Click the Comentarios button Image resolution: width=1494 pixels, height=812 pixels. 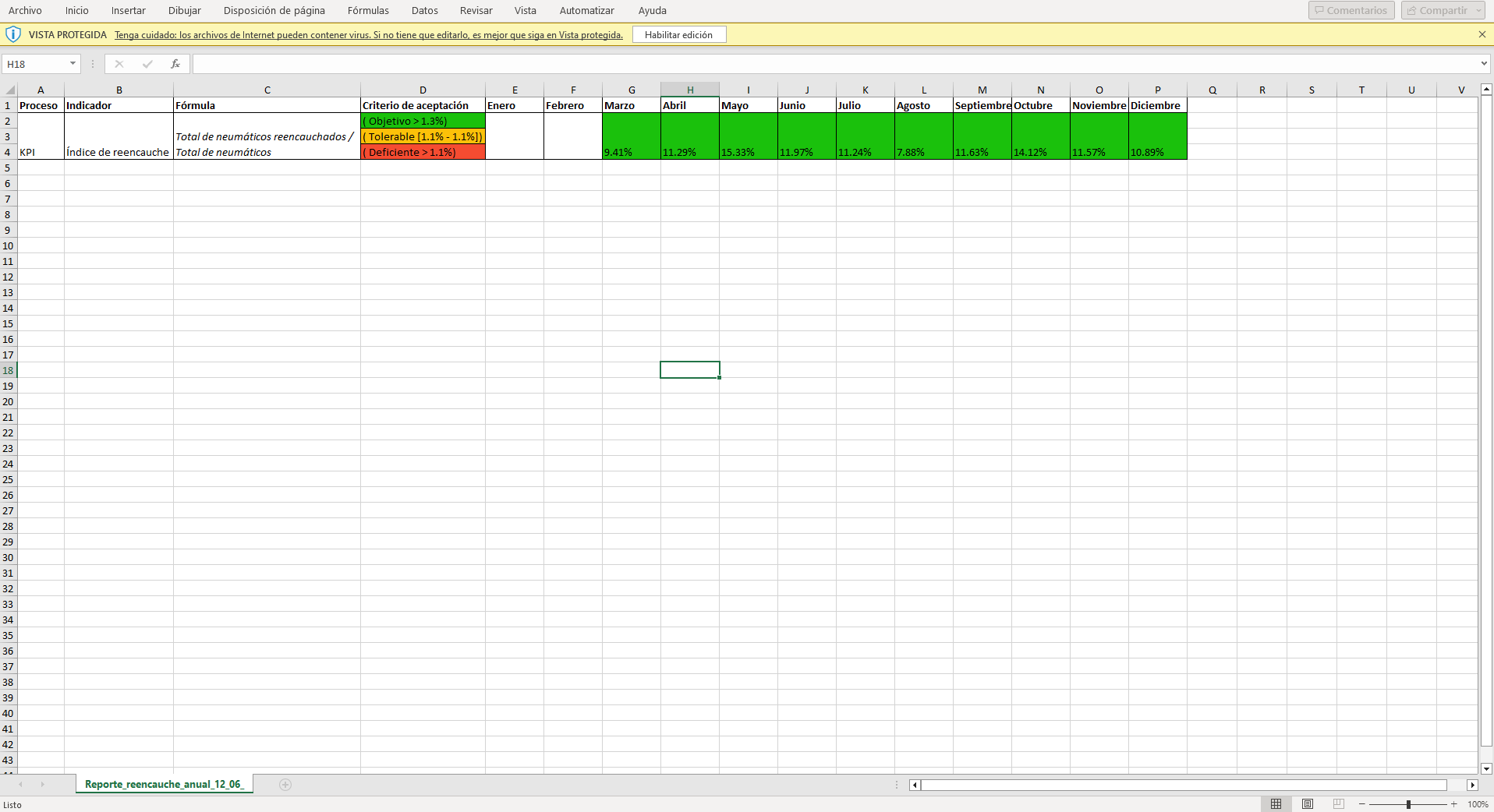1351,11
